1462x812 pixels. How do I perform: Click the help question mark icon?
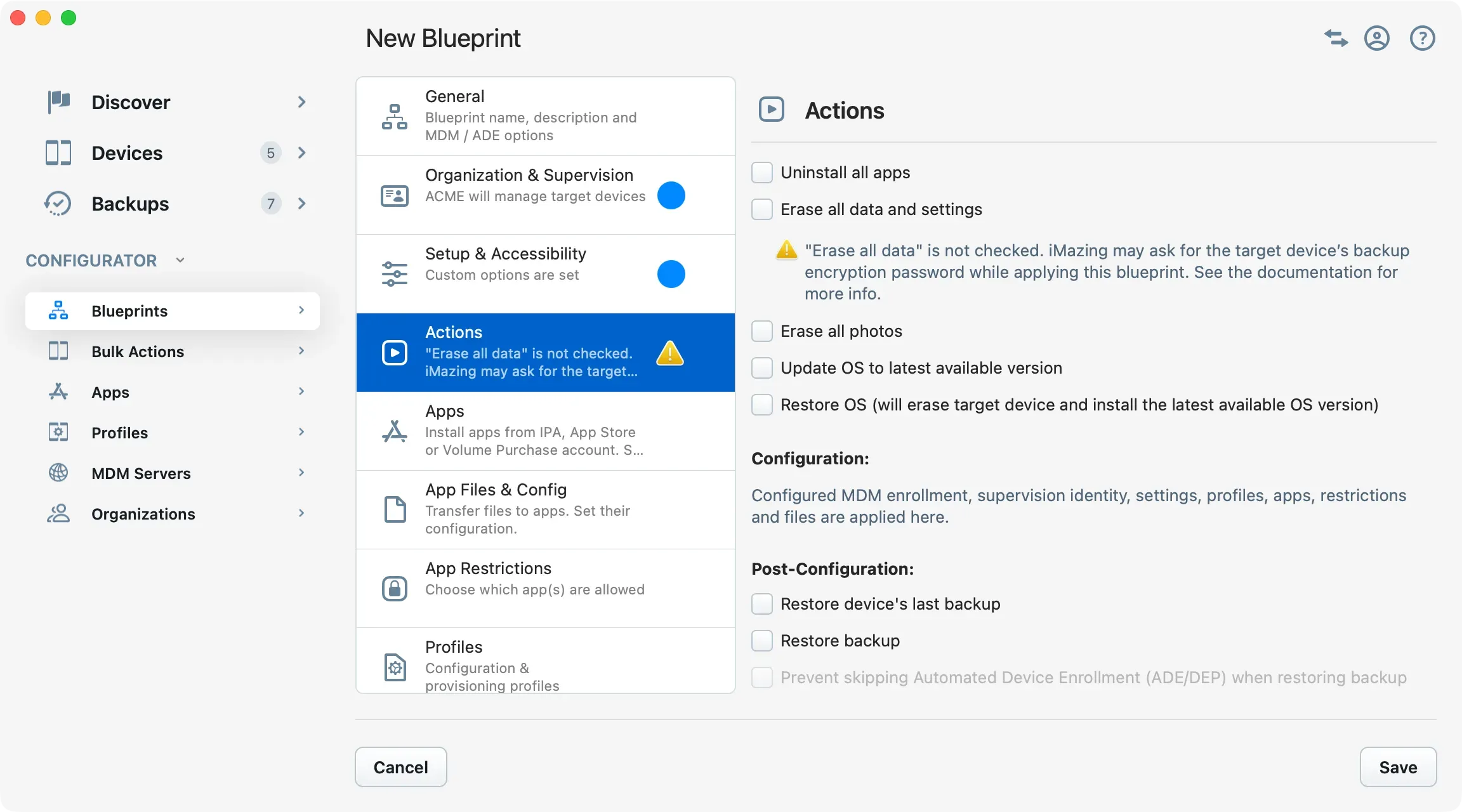(x=1423, y=38)
